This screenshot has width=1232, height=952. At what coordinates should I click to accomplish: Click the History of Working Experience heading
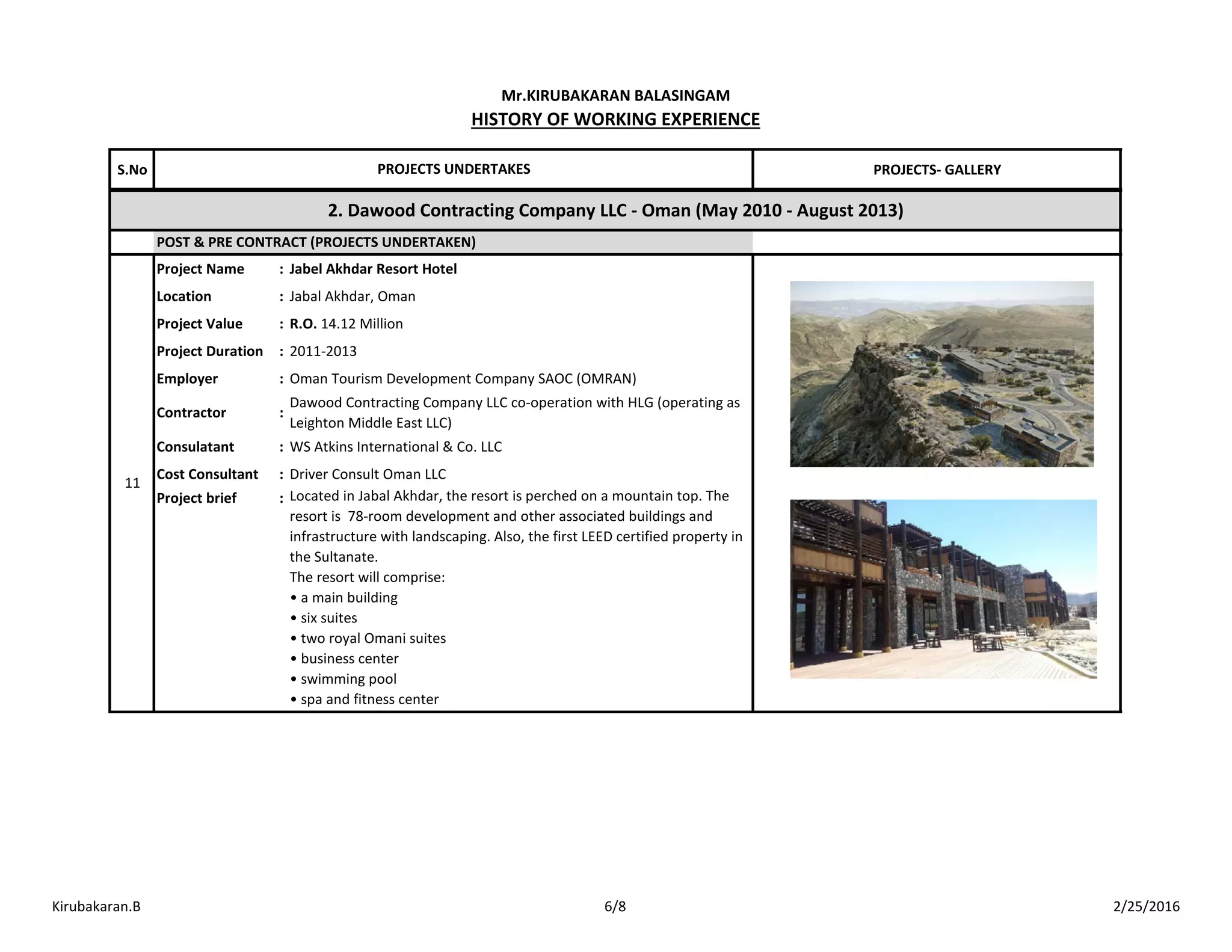615,120
